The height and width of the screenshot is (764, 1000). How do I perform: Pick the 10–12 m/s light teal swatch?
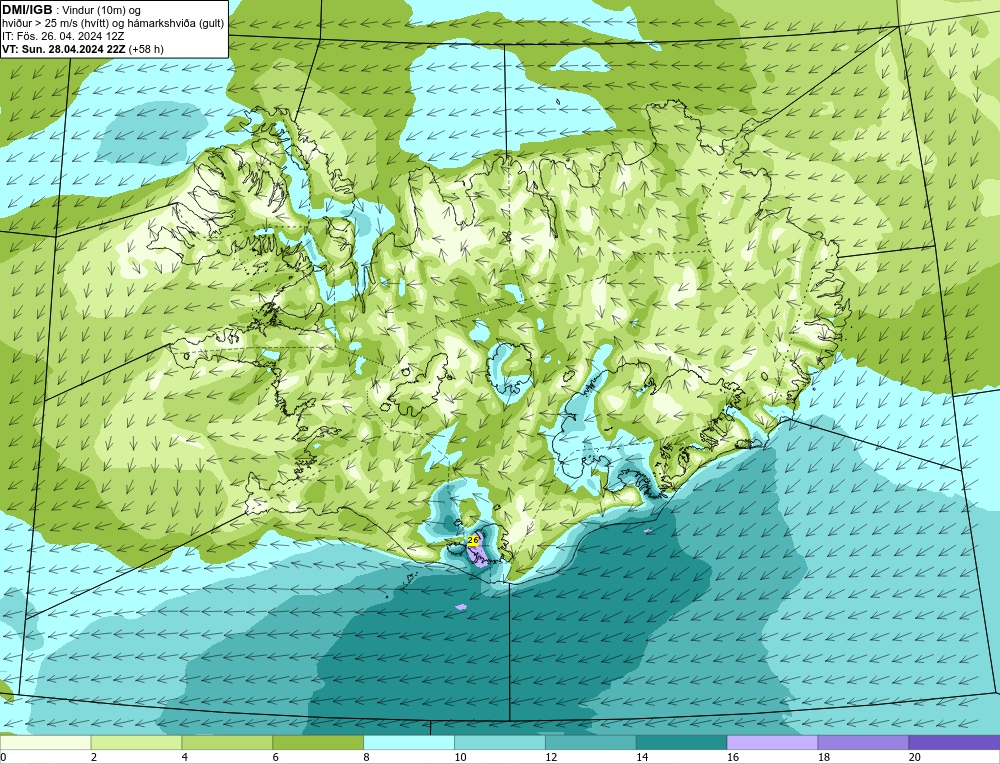[x=499, y=742]
